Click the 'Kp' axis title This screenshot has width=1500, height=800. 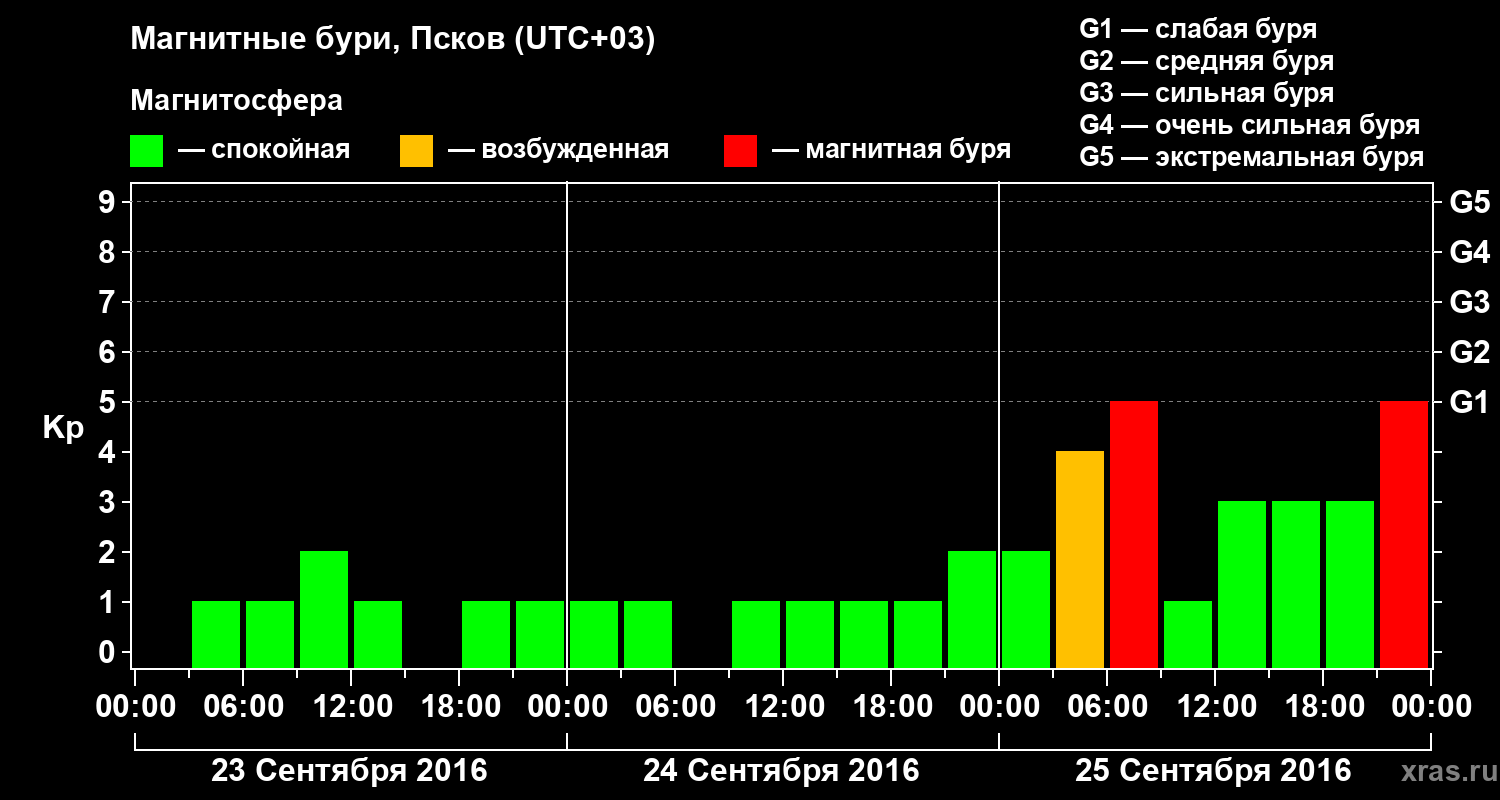[63, 428]
